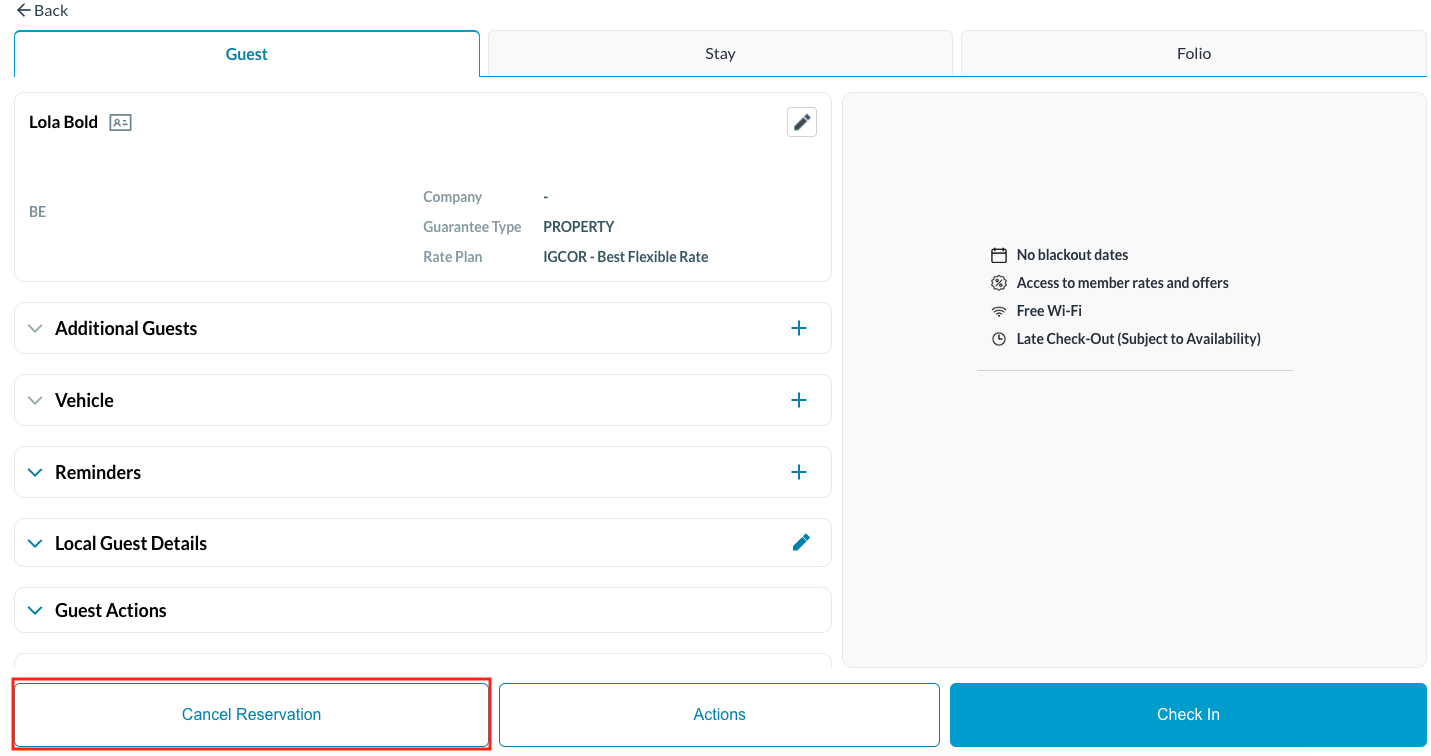
Task: Add an additional guest with plus icon
Action: point(799,328)
